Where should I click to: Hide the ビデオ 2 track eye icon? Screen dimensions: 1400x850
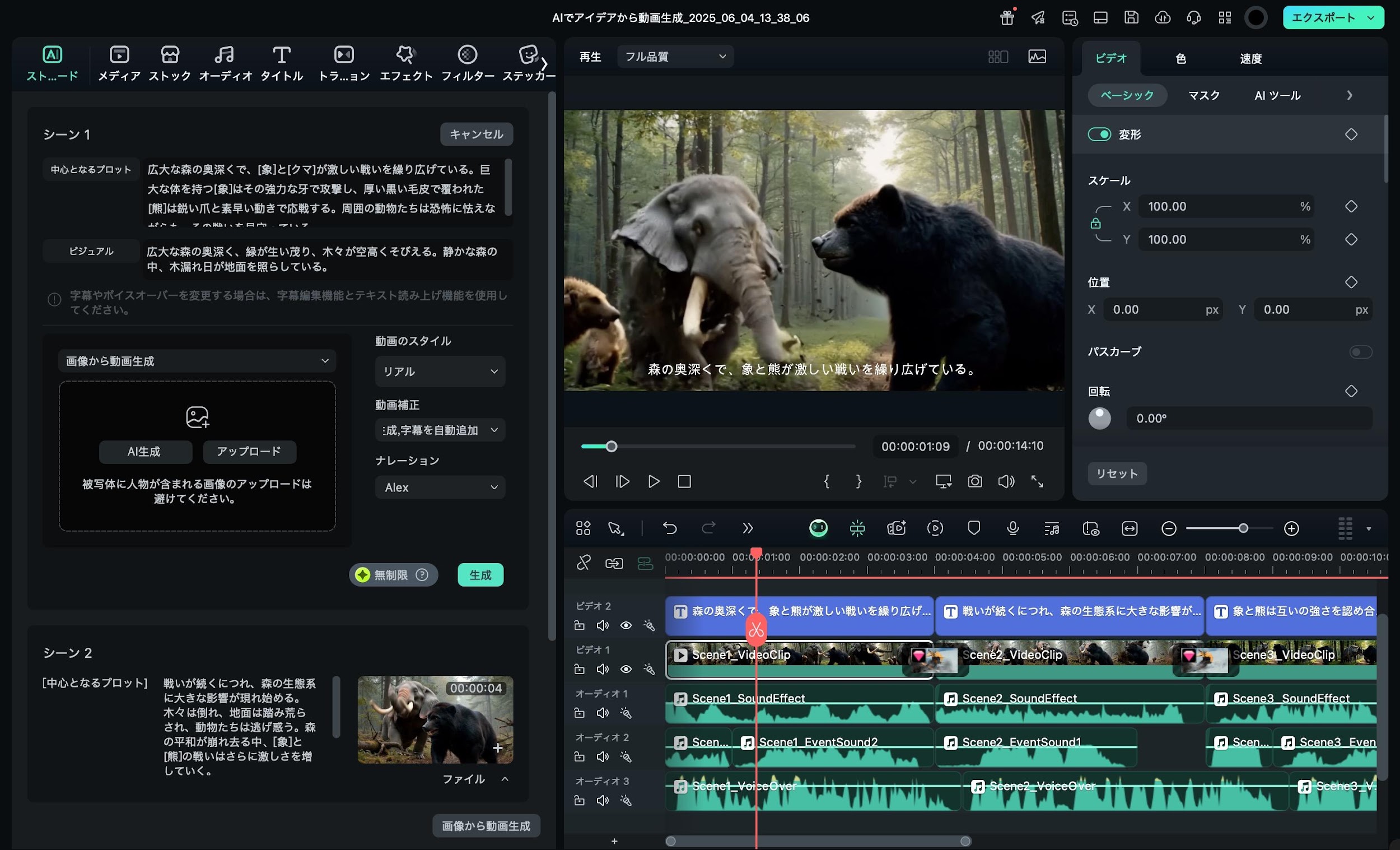tap(626, 625)
